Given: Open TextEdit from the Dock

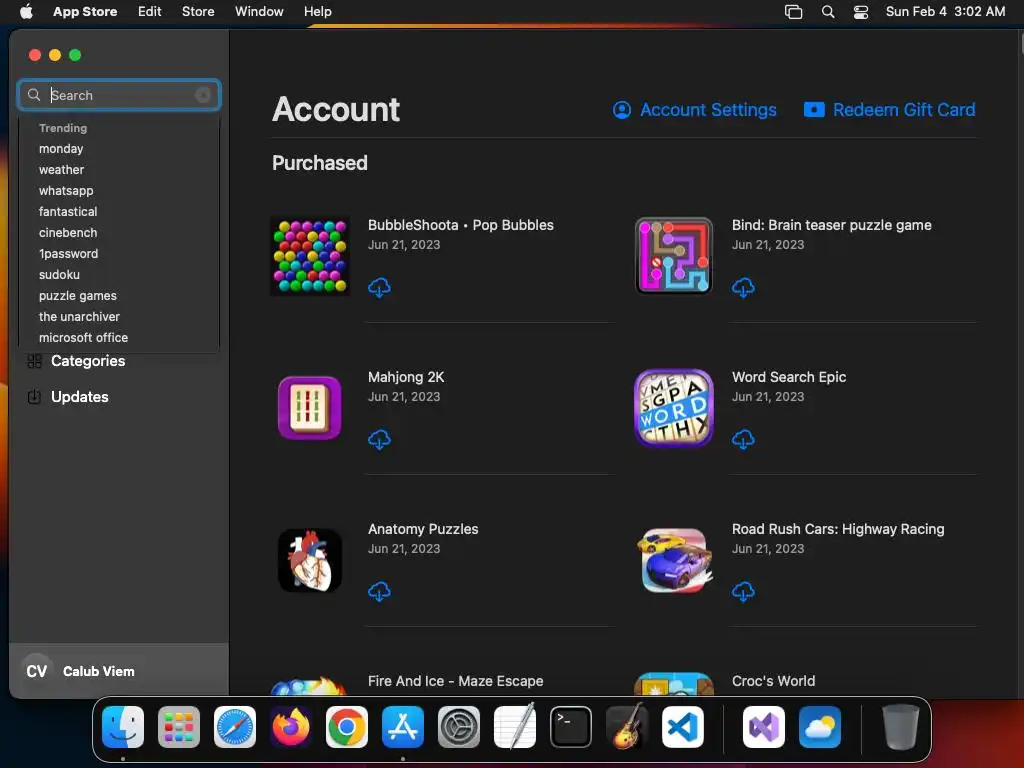Looking at the screenshot, I should click(x=515, y=726).
